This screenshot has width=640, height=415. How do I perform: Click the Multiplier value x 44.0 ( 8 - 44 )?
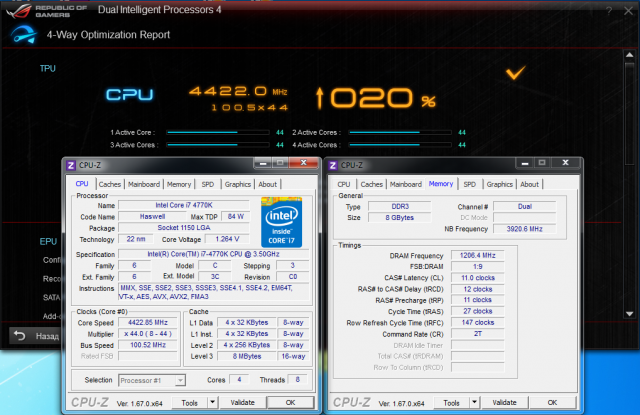coord(148,334)
